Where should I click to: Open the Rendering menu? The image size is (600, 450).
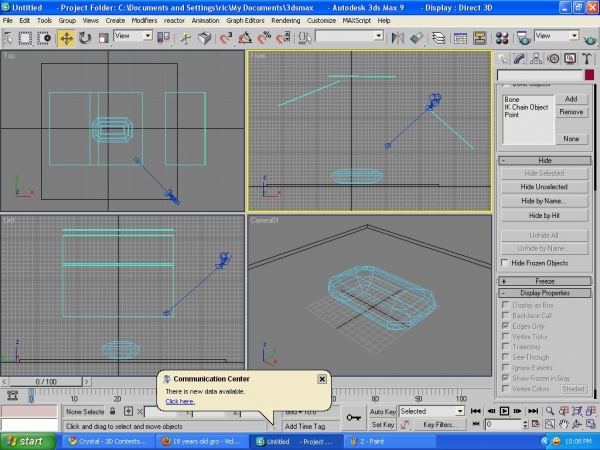pyautogui.click(x=285, y=21)
